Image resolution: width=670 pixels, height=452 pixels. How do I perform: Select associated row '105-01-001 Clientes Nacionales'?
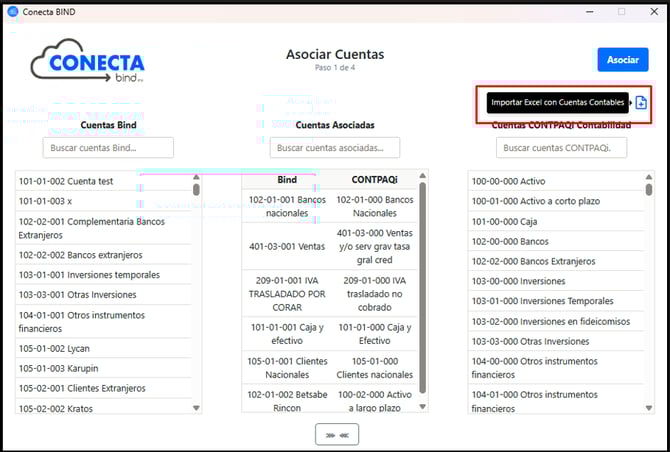pos(329,368)
